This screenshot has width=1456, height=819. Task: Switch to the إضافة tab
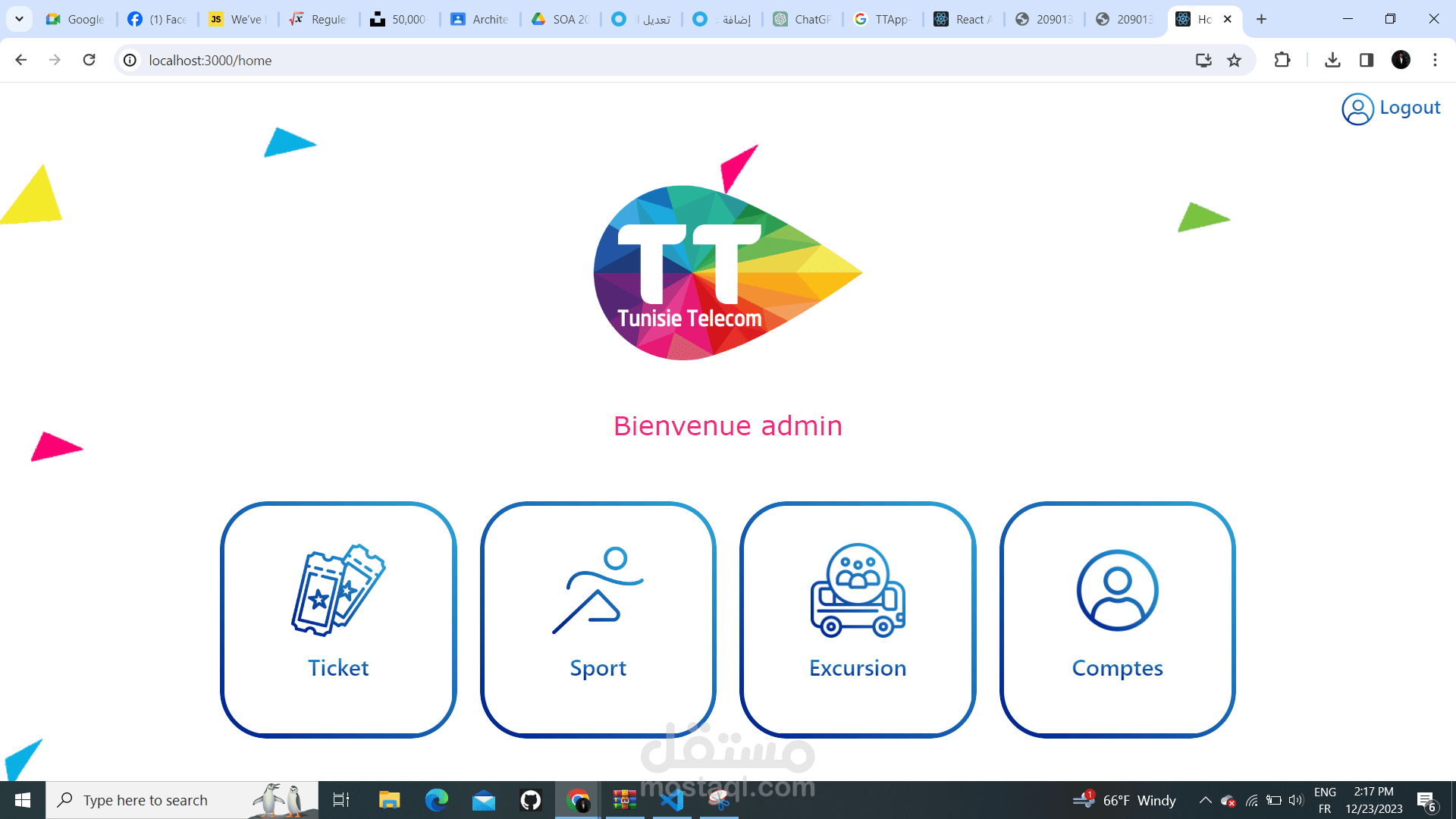(722, 19)
